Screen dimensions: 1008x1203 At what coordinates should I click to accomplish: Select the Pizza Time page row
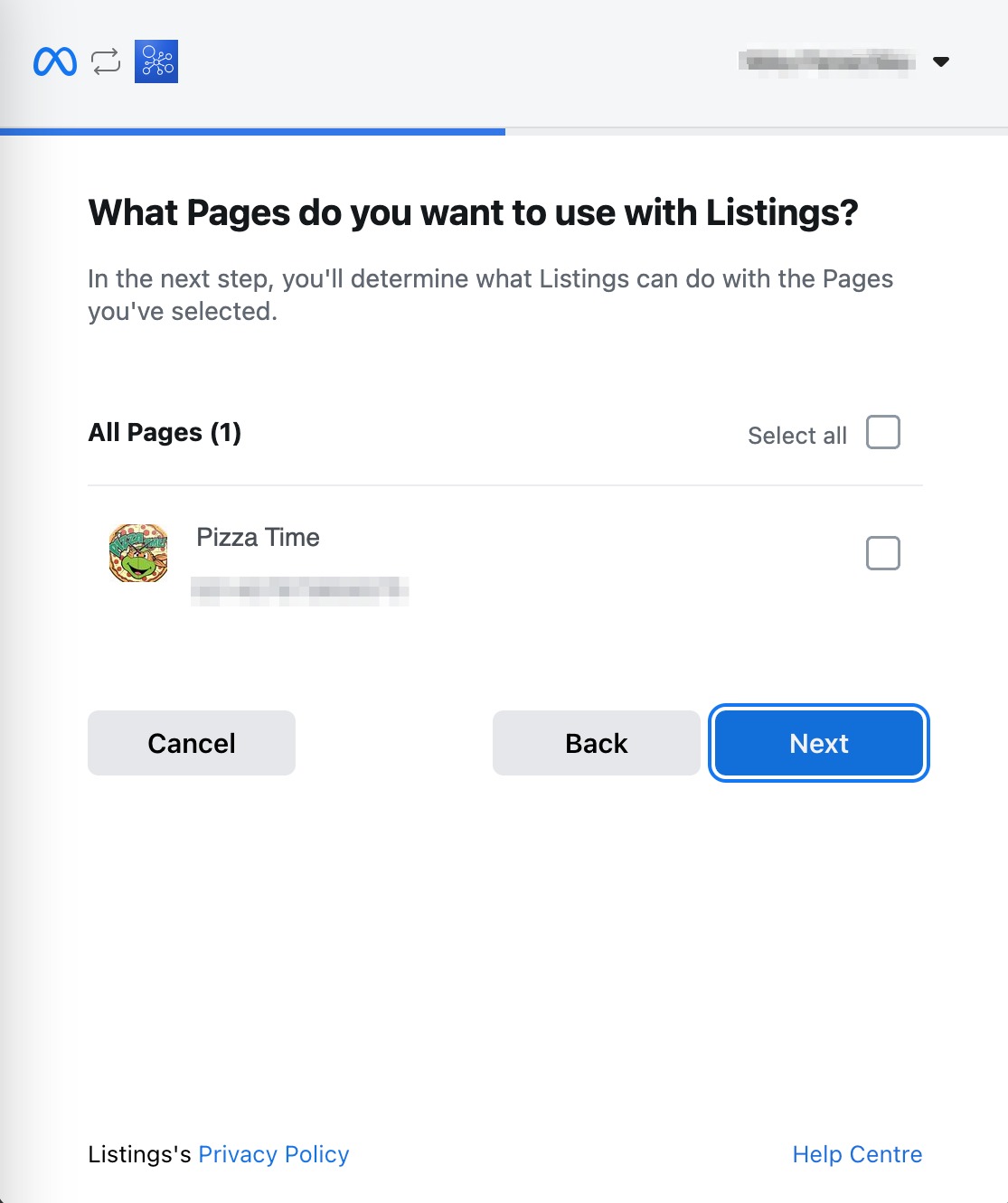pos(258,537)
